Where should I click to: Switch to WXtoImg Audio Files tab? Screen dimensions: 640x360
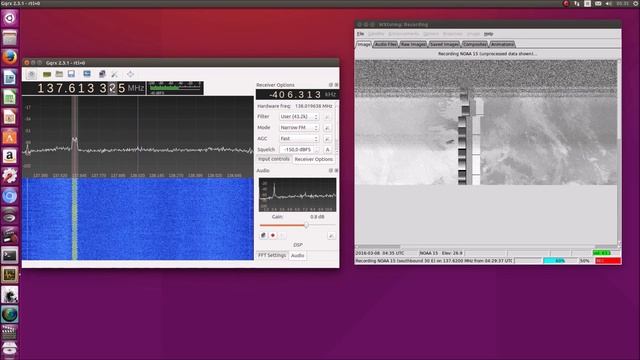coord(386,44)
